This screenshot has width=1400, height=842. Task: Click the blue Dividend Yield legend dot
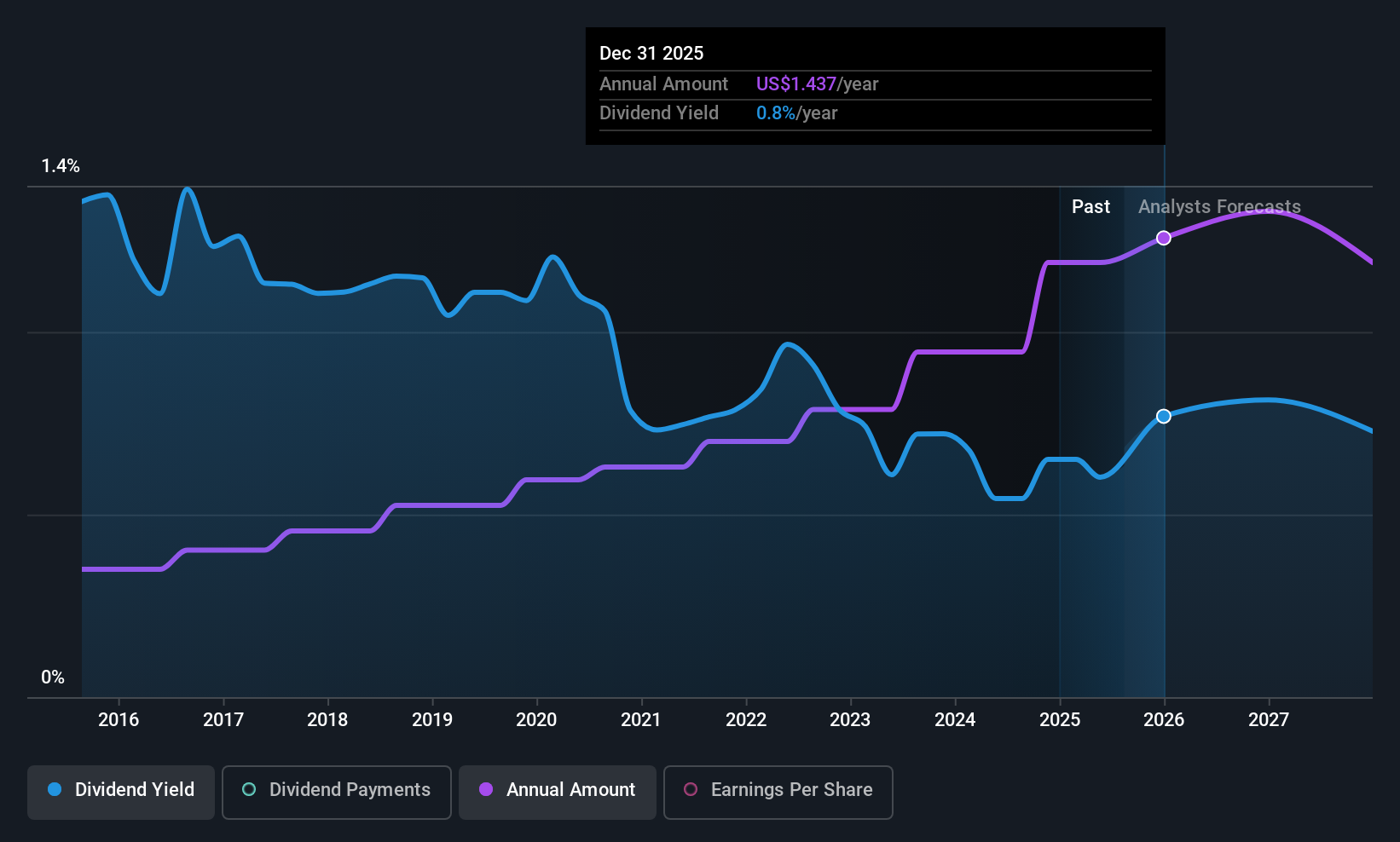click(55, 789)
